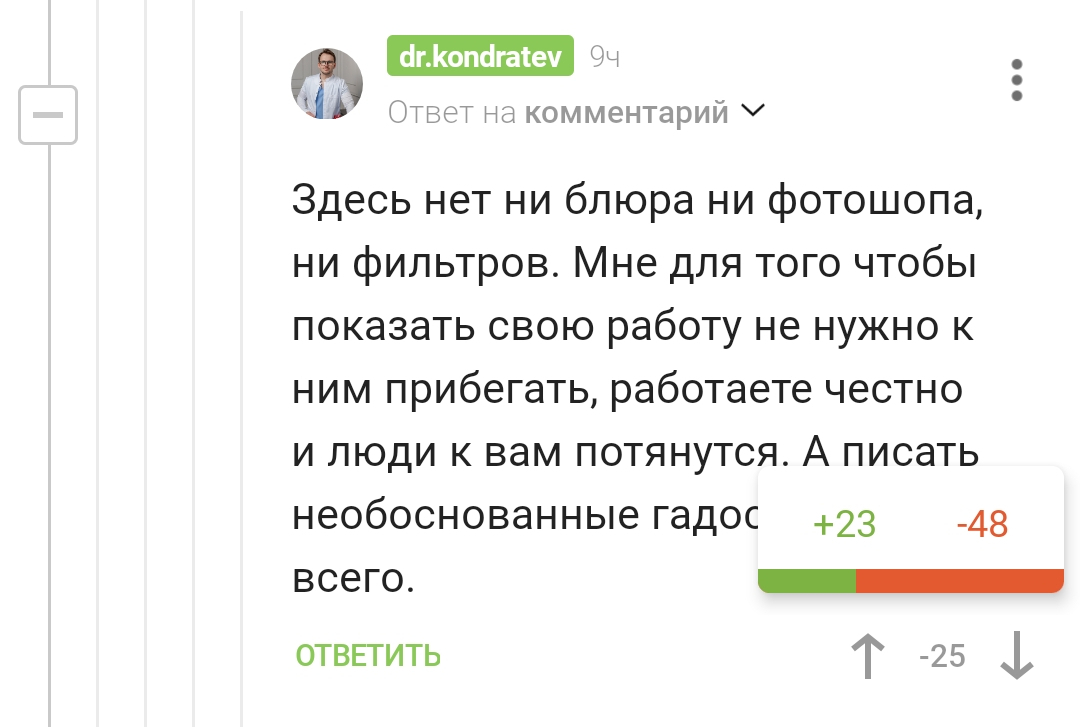
Task: Click the +23 upvotes count
Action: tap(844, 524)
